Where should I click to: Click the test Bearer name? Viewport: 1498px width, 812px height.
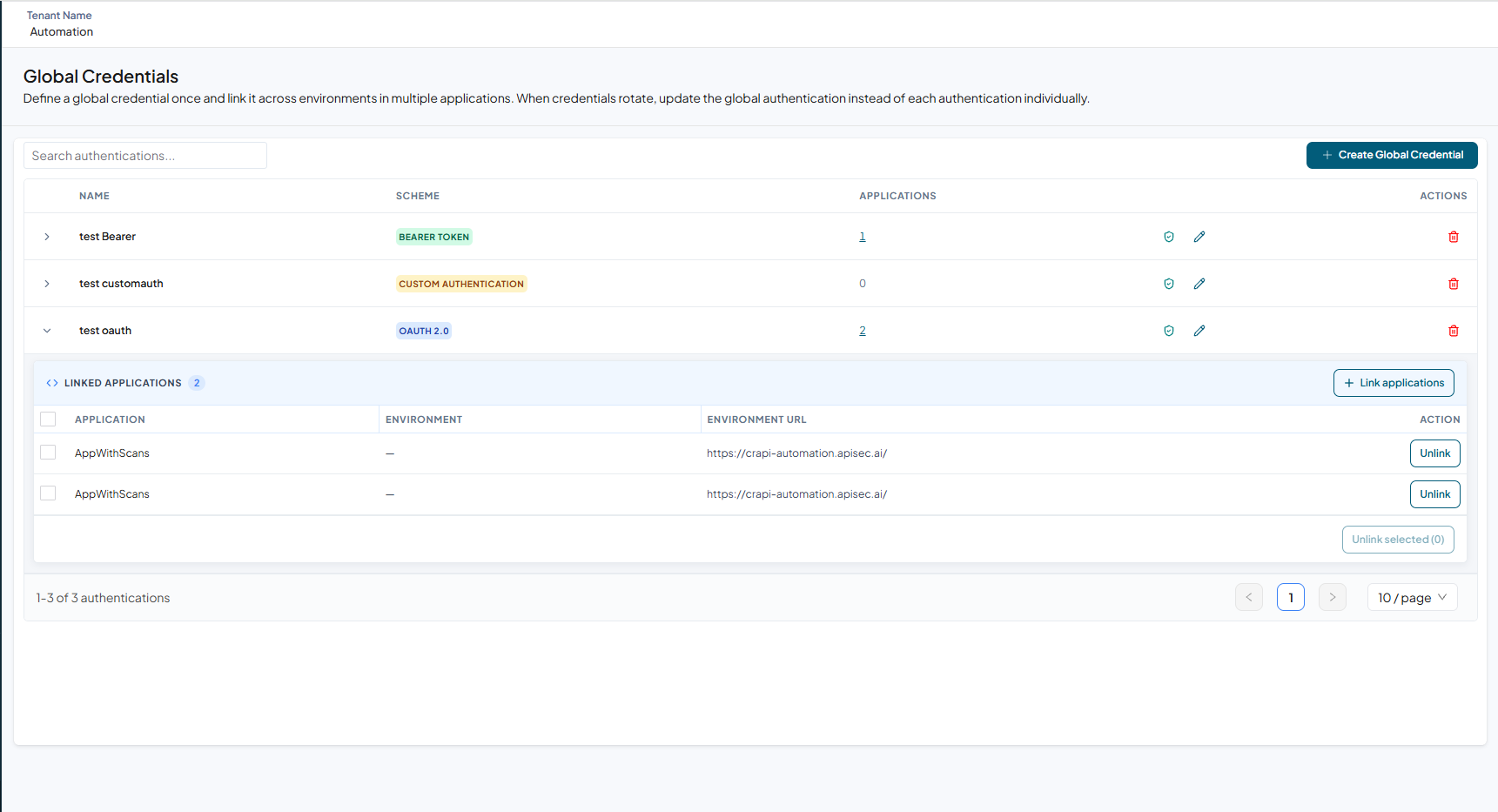107,237
